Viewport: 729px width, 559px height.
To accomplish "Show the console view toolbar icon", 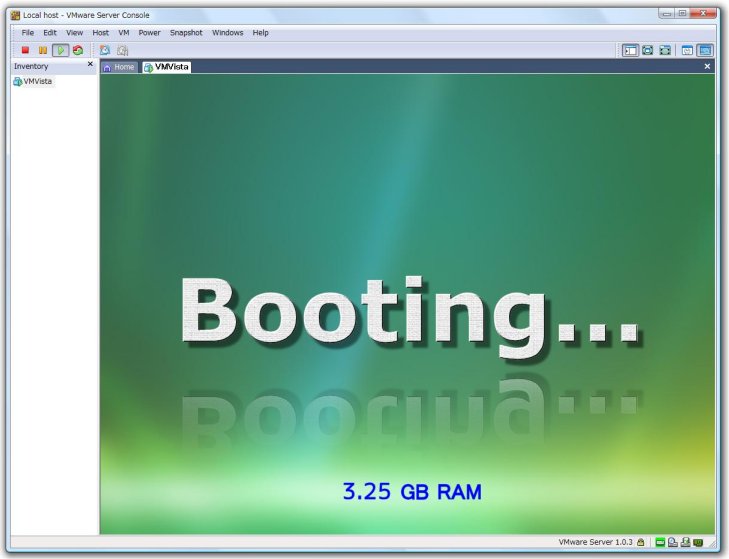I will coord(705,50).
